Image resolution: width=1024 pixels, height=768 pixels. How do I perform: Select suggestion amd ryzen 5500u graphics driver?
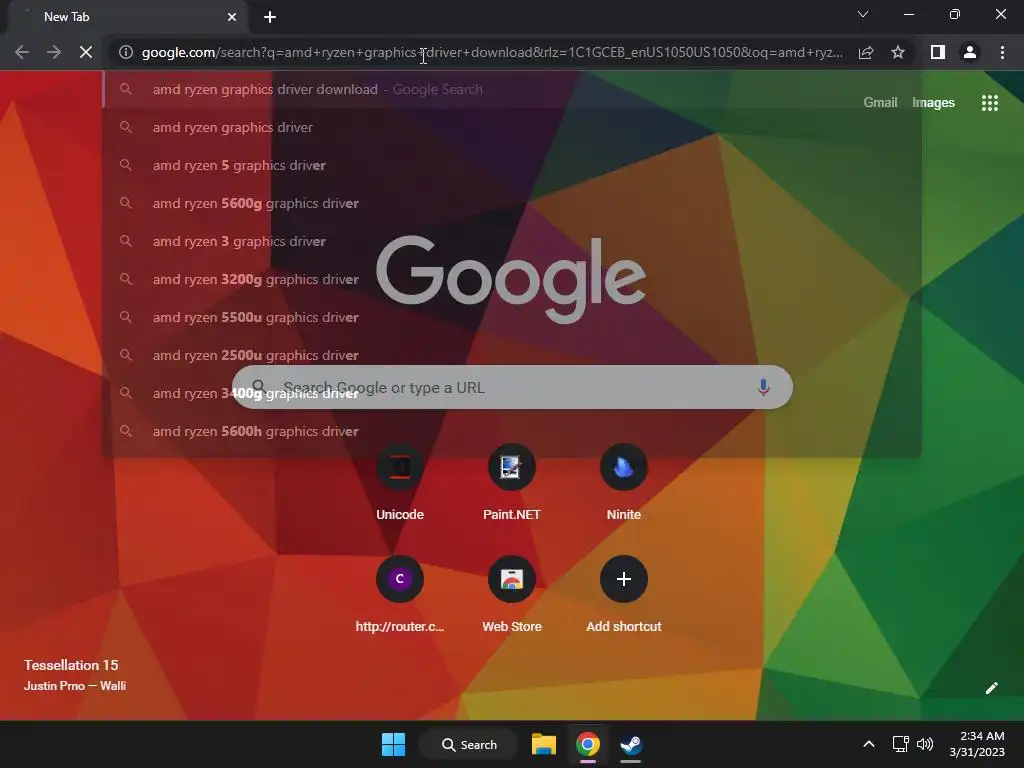click(x=512, y=317)
